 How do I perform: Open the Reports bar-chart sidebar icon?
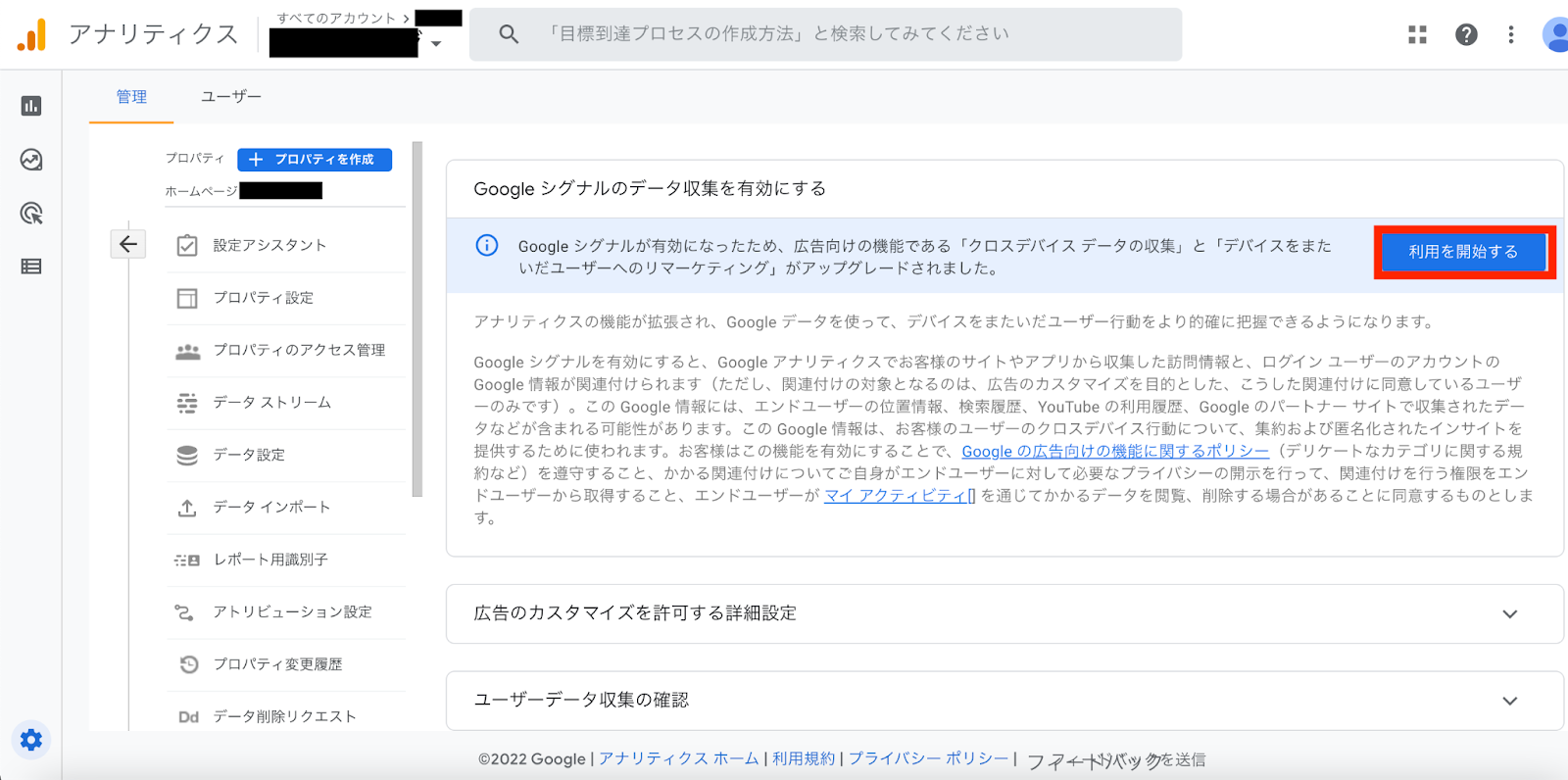[31, 106]
